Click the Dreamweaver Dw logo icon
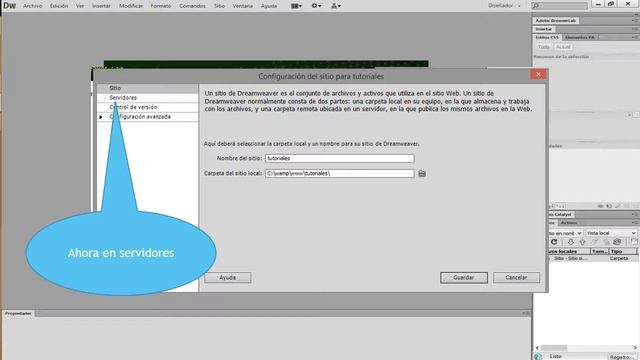640x360 pixels. point(9,6)
